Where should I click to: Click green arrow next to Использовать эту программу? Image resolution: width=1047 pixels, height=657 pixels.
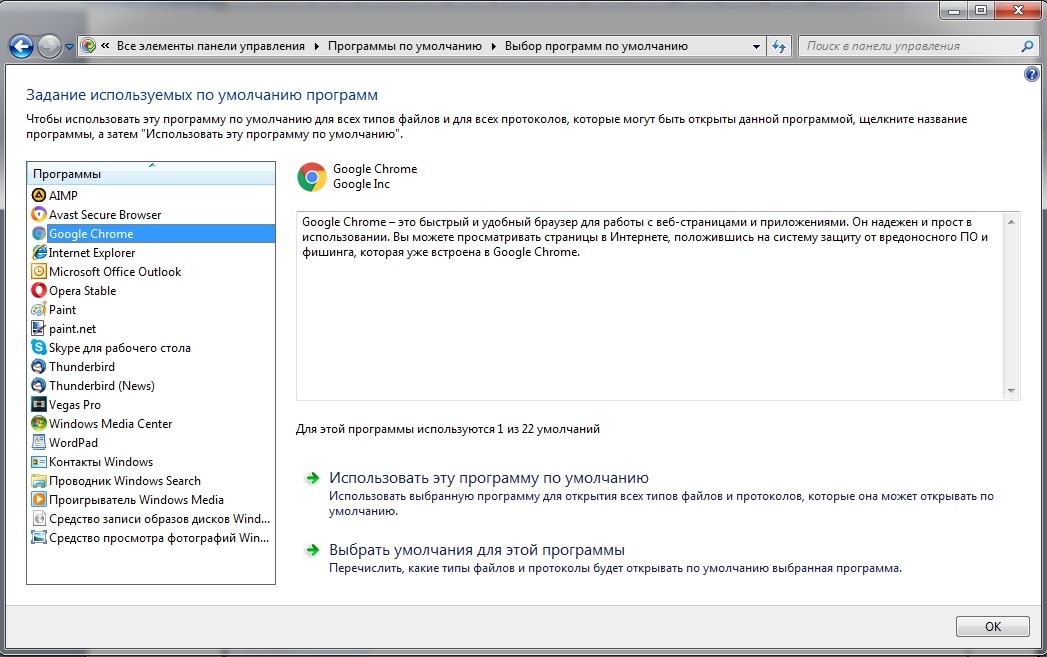click(312, 478)
